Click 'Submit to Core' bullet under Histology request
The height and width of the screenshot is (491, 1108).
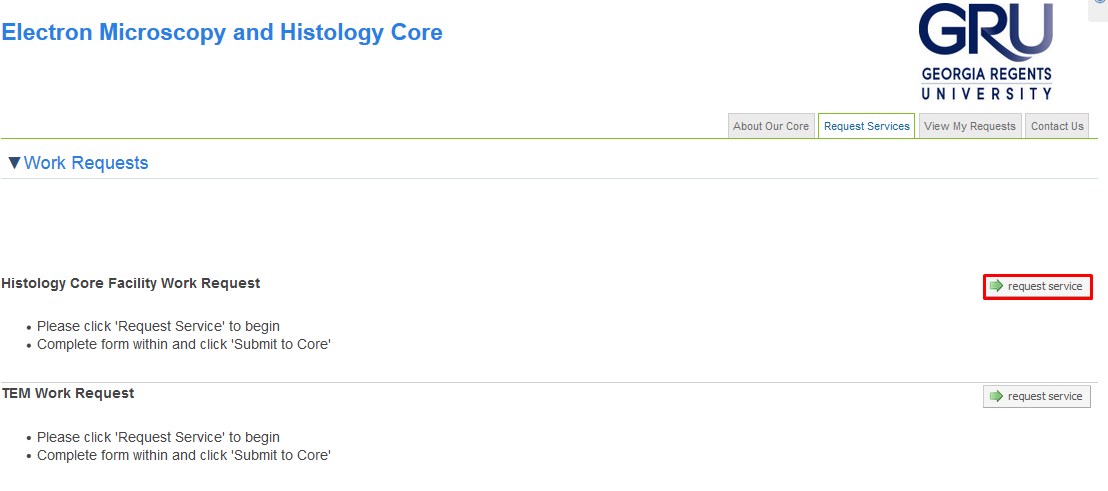[x=184, y=344]
